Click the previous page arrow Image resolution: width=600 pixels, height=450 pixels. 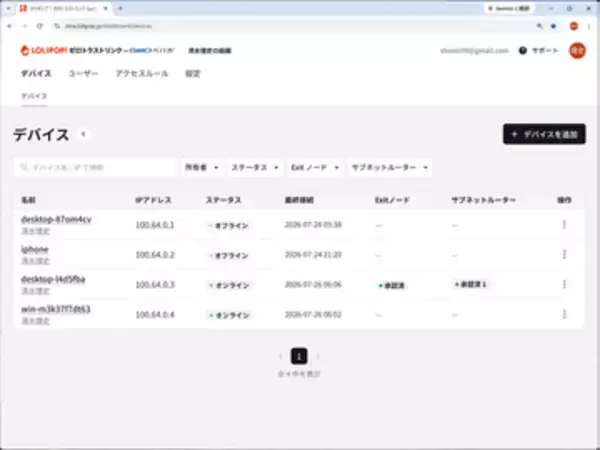click(280, 356)
